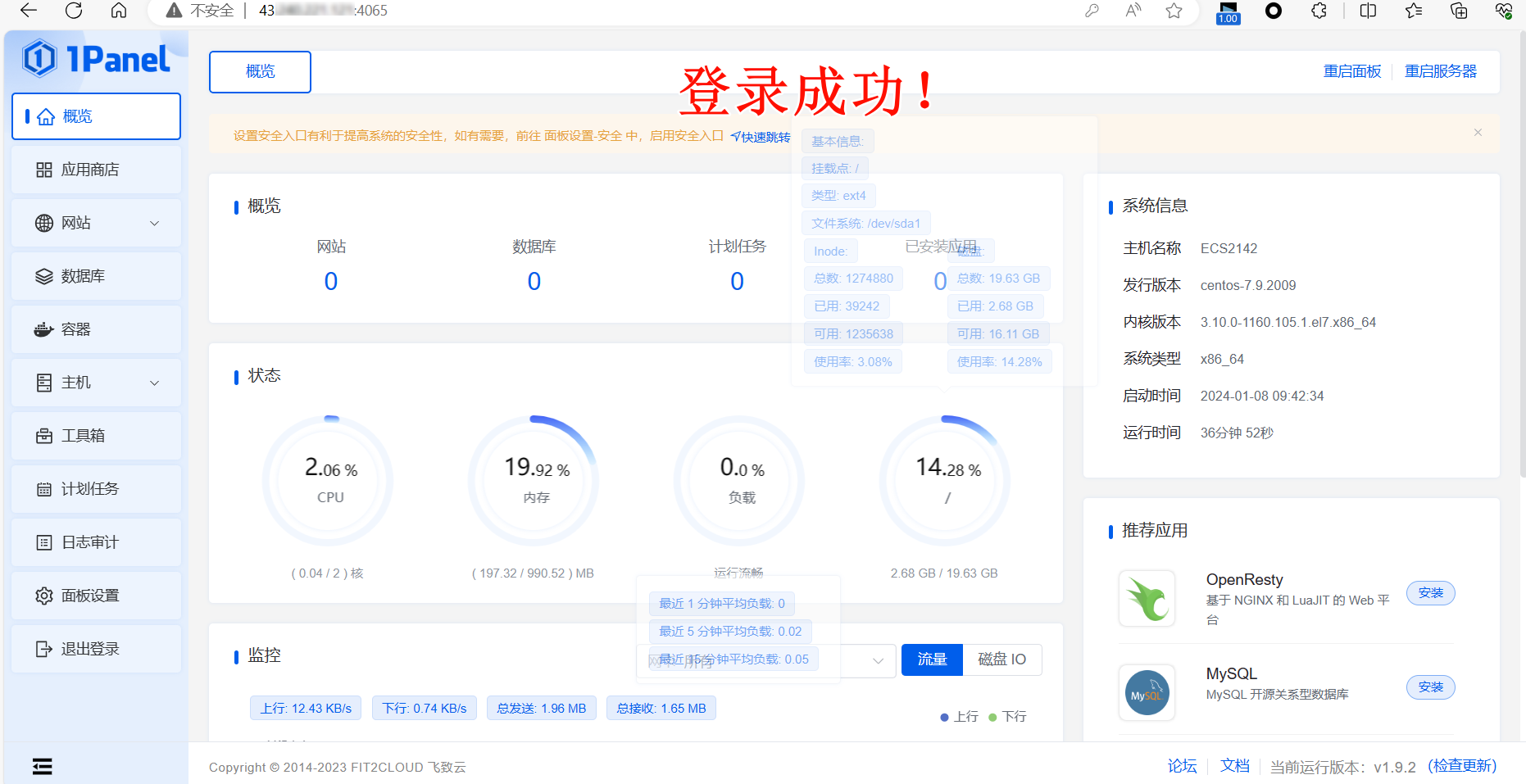Open 日志审计 in the sidebar
Image resolution: width=1526 pixels, height=784 pixels.
[96, 542]
